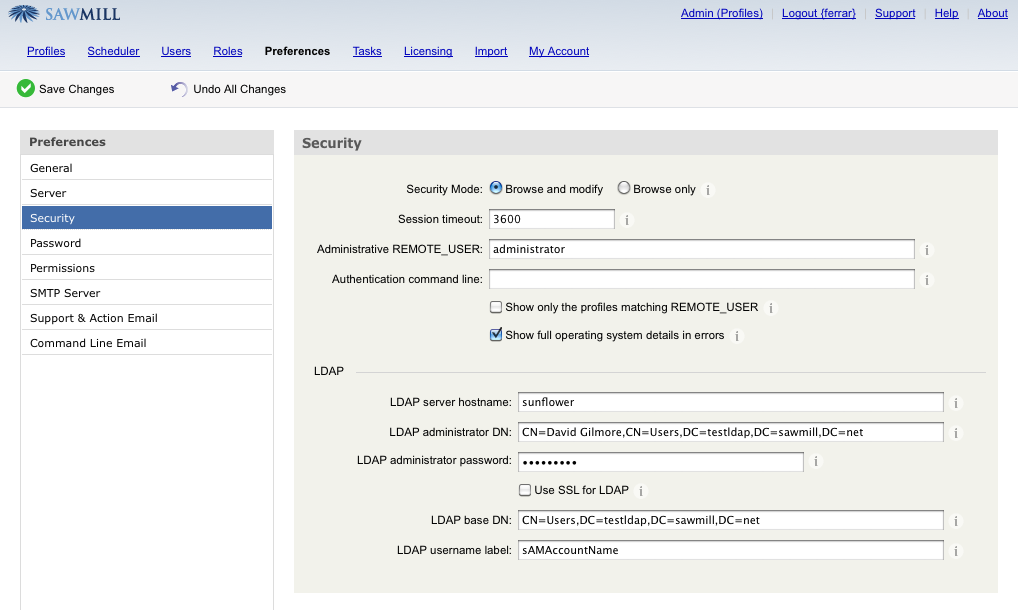
Task: Click the LDAP base DN input field
Action: pos(730,520)
